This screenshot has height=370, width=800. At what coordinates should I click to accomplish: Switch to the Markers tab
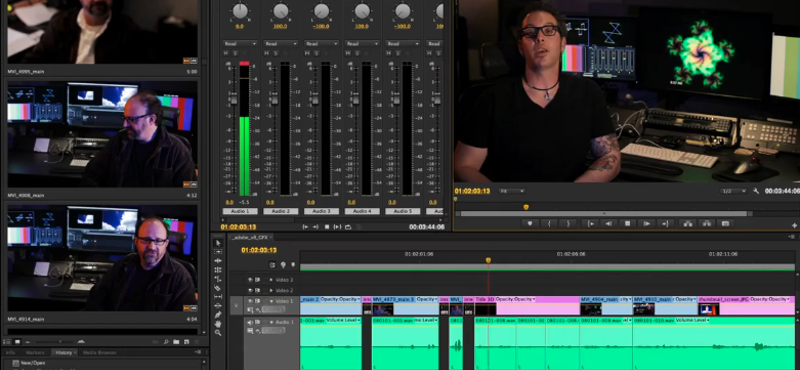click(x=35, y=352)
